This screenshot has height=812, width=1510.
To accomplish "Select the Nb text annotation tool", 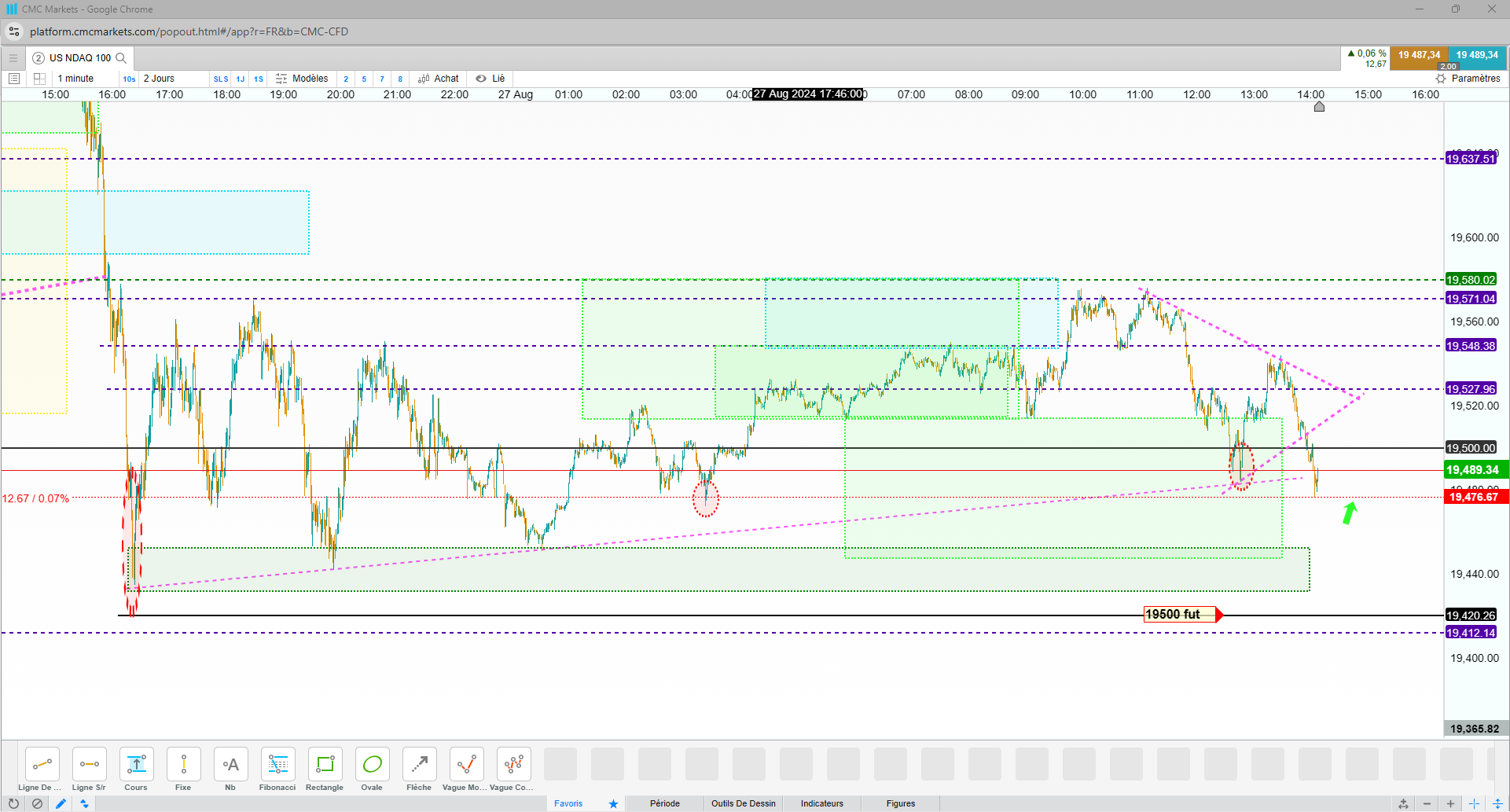I will click(230, 770).
